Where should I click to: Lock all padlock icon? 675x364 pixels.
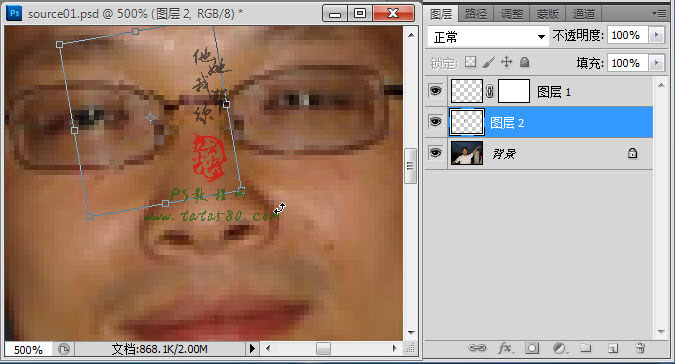(524, 62)
